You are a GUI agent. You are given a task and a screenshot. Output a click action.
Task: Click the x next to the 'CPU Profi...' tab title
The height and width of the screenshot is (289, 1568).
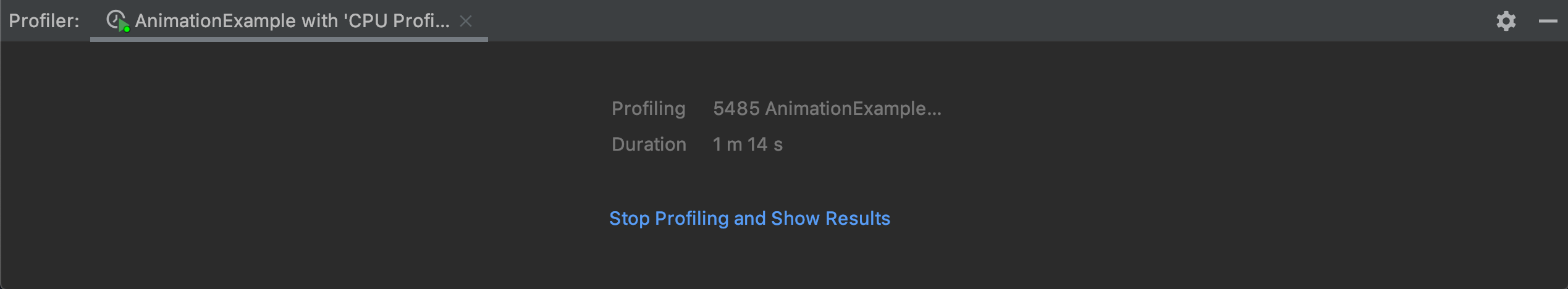[466, 21]
